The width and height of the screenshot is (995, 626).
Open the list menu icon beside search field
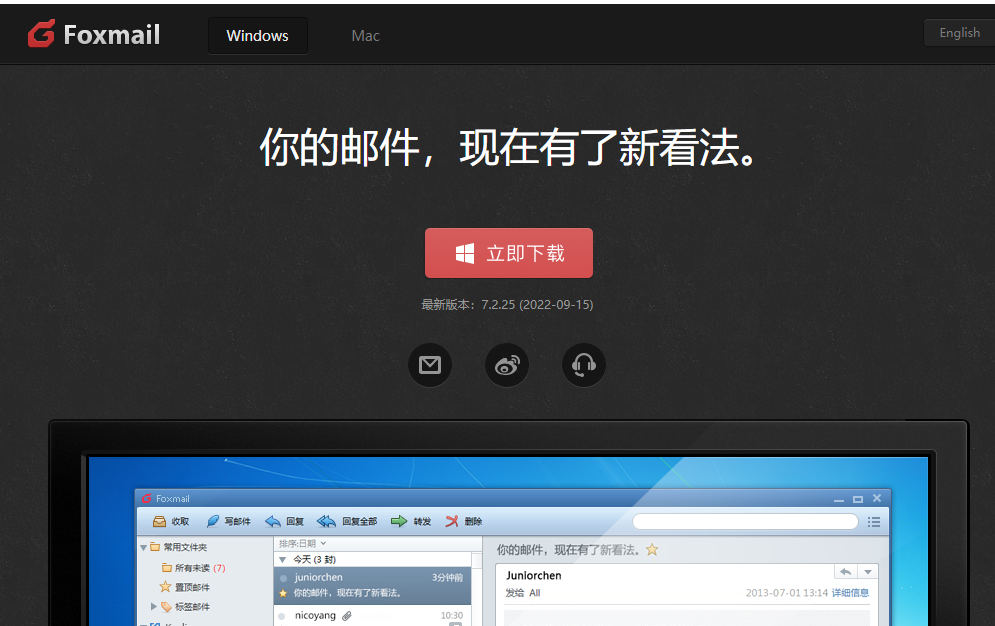pos(874,522)
